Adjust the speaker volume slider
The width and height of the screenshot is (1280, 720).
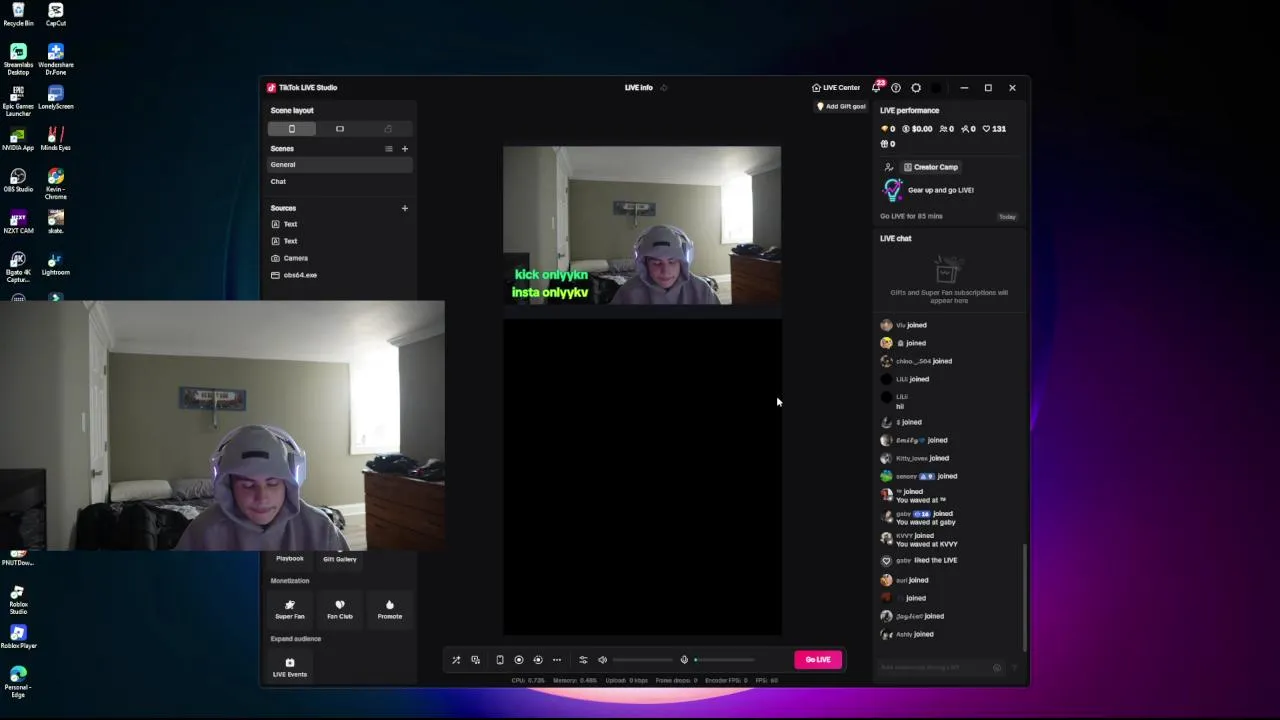(x=643, y=660)
